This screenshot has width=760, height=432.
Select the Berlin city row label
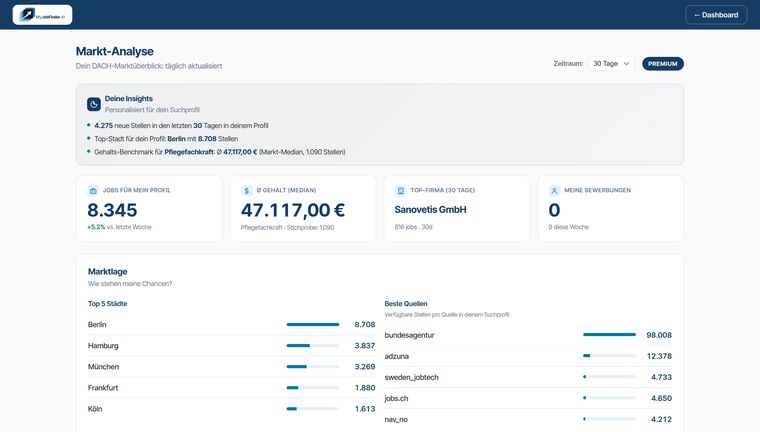pyautogui.click(x=97, y=324)
